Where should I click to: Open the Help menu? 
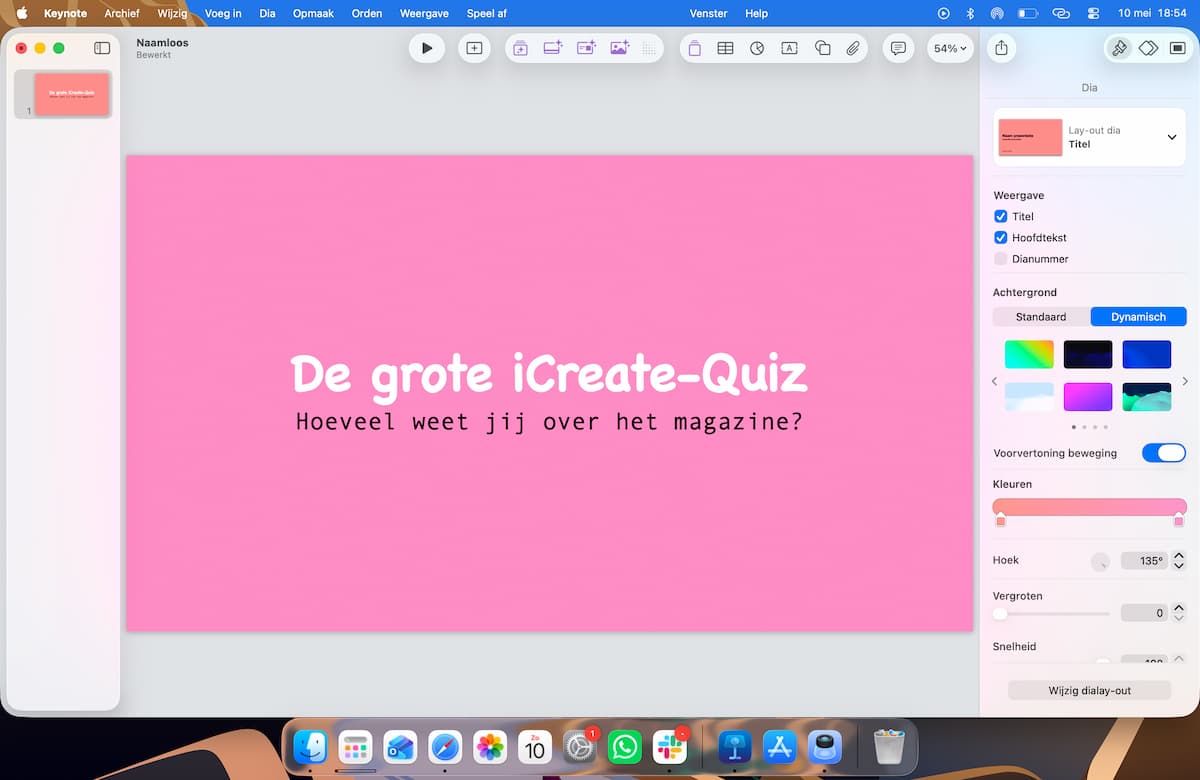tap(757, 13)
